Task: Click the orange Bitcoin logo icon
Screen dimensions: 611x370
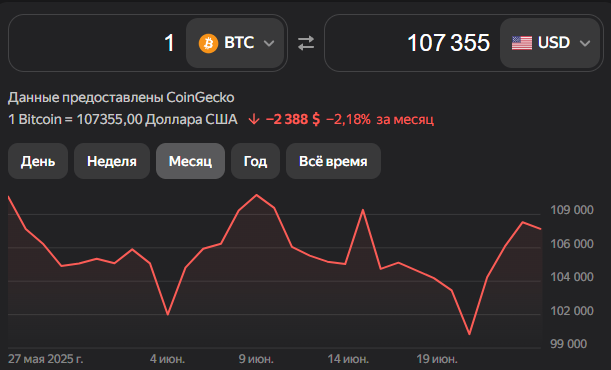Action: click(208, 43)
